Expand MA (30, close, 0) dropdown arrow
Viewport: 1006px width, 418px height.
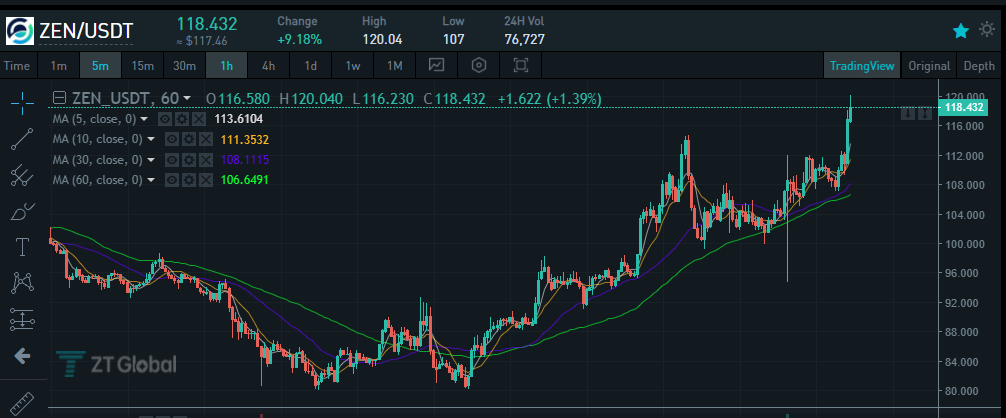151,160
